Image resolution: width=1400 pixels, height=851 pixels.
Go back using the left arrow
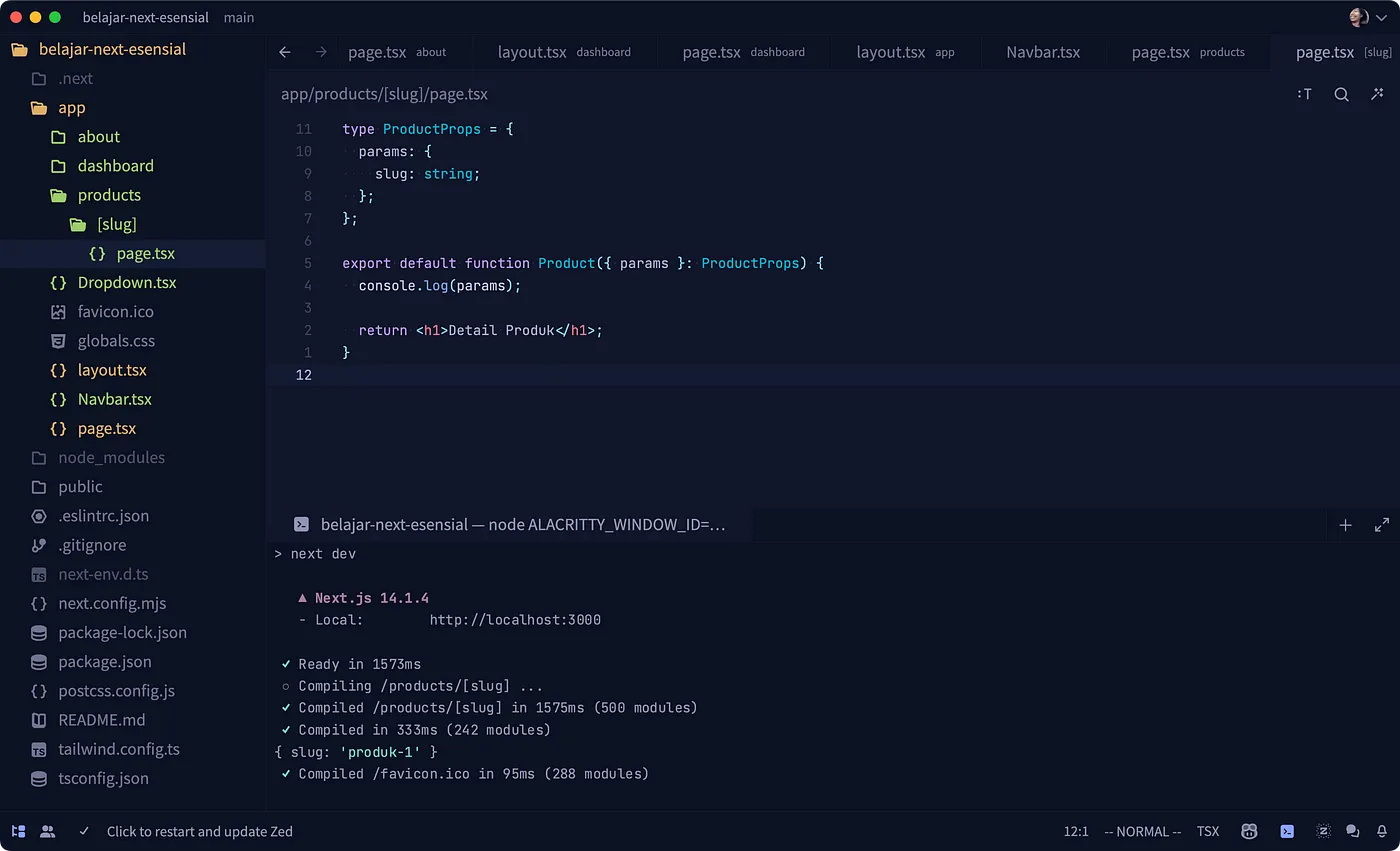coord(285,52)
